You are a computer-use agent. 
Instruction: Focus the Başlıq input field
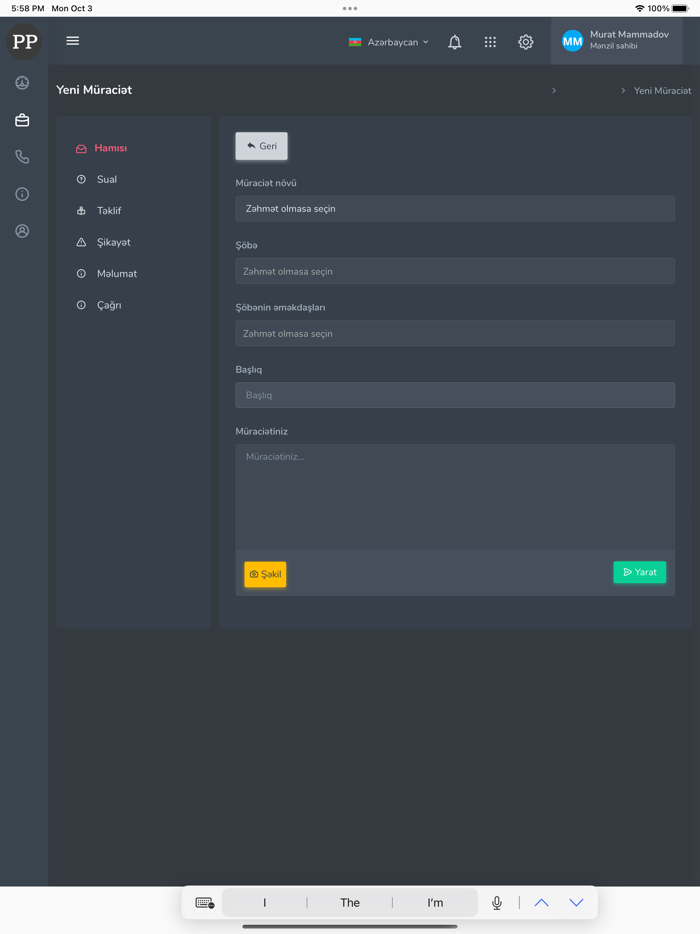[455, 395]
